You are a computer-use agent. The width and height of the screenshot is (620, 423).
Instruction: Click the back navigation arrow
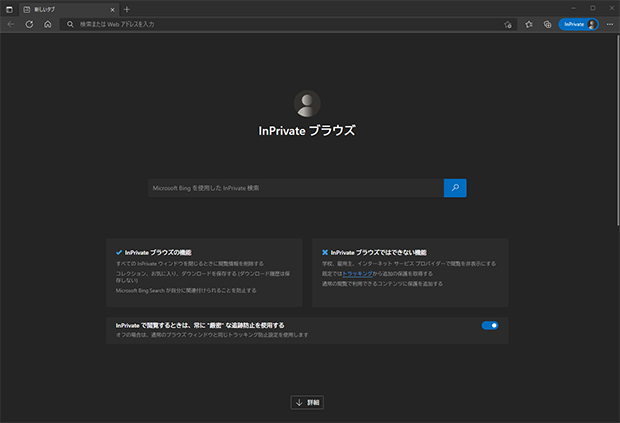(11, 24)
